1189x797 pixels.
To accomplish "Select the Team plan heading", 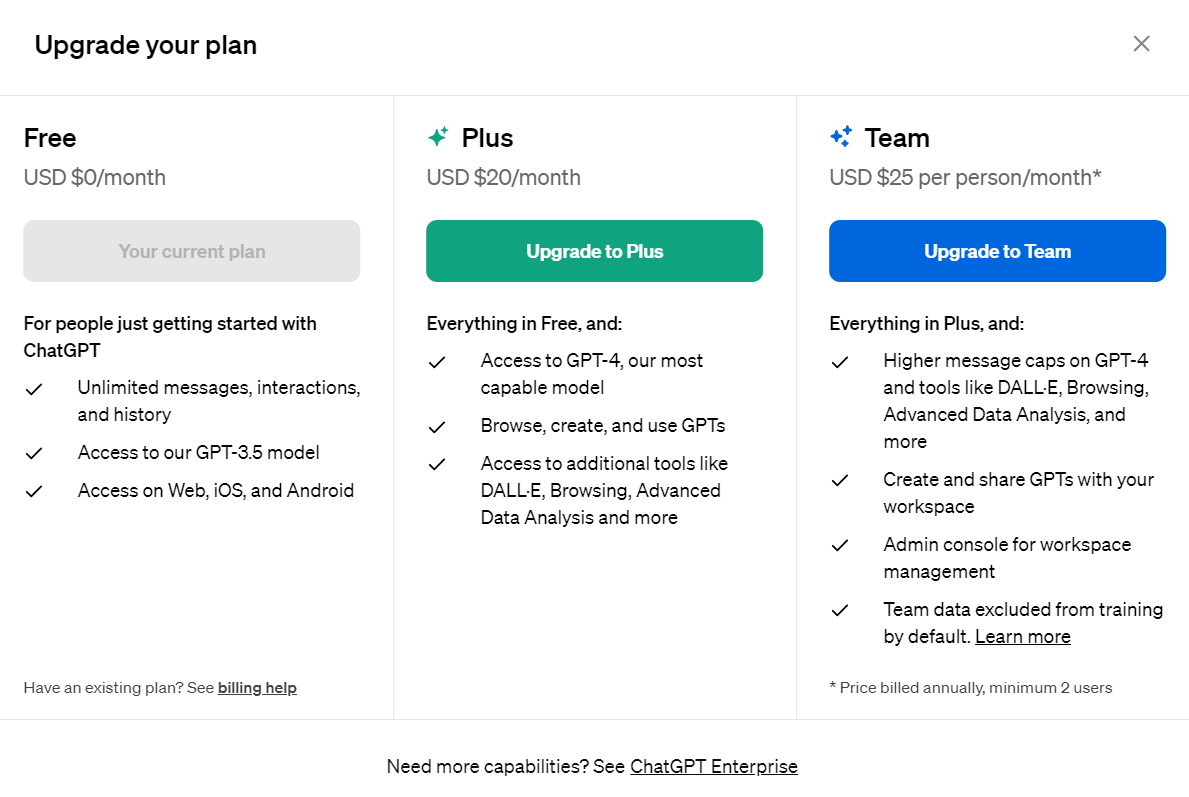I will [x=897, y=138].
